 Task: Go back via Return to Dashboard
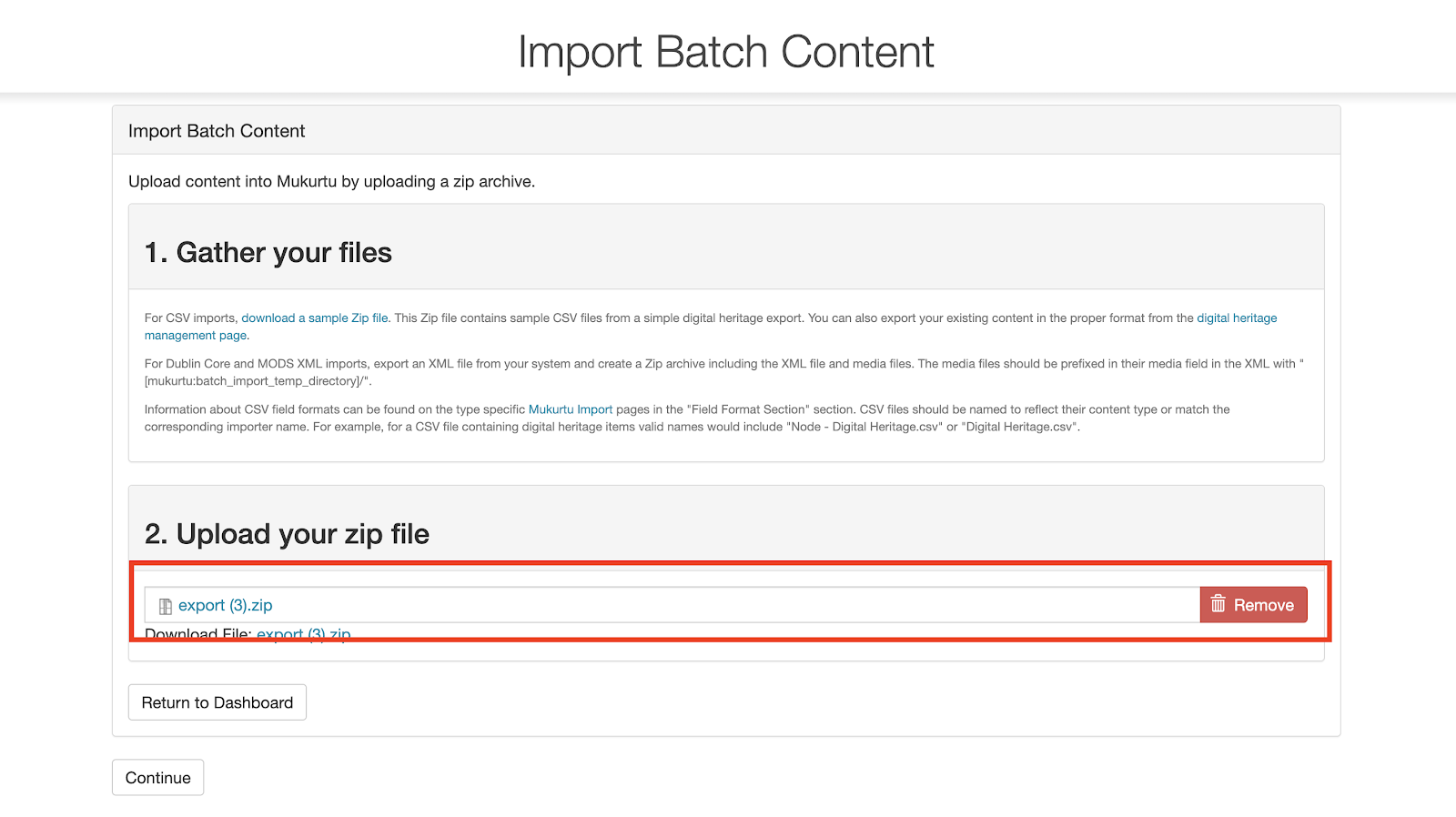click(217, 702)
